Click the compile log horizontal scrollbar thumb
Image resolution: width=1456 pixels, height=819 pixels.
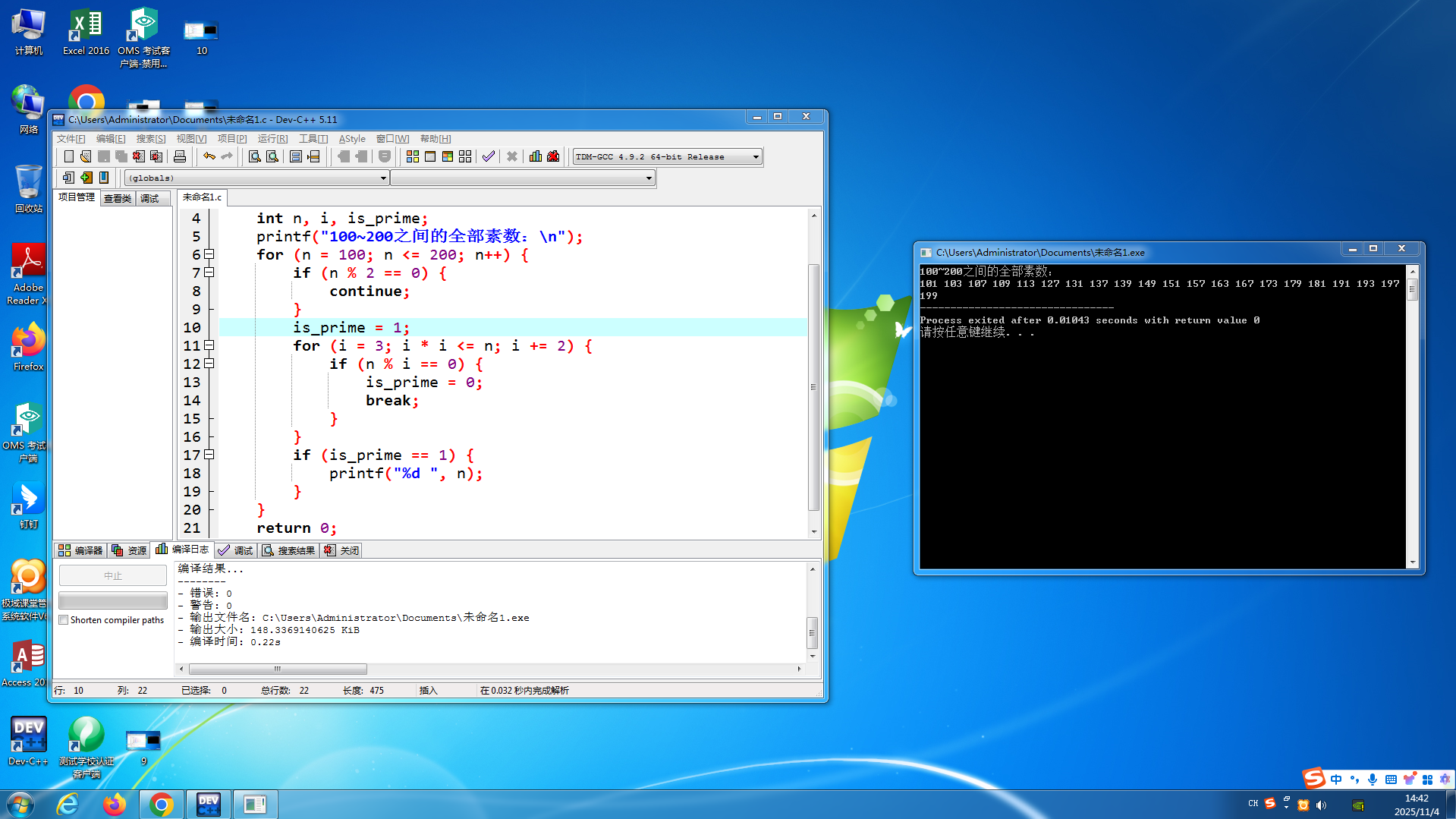(x=278, y=669)
